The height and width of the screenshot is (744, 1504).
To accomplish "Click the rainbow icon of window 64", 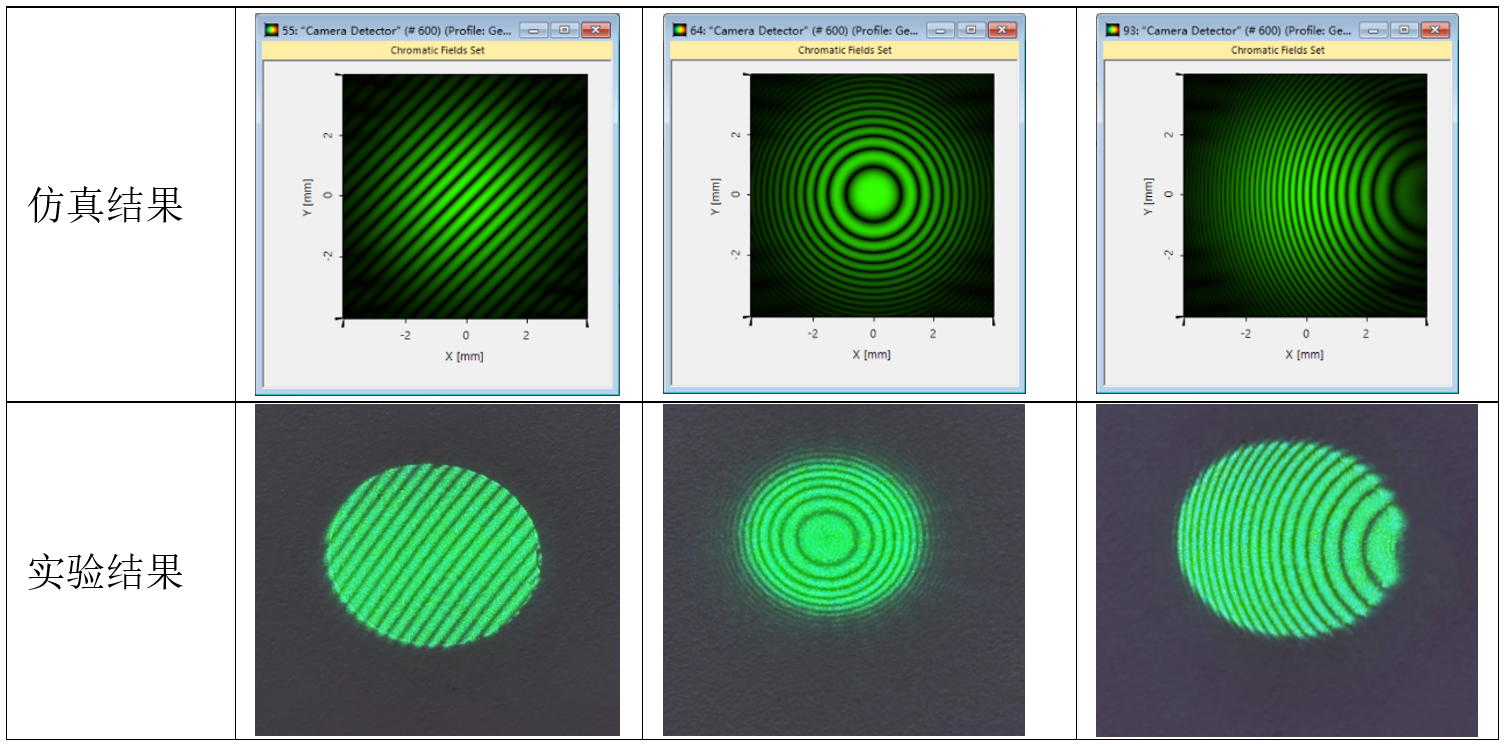I will [679, 30].
